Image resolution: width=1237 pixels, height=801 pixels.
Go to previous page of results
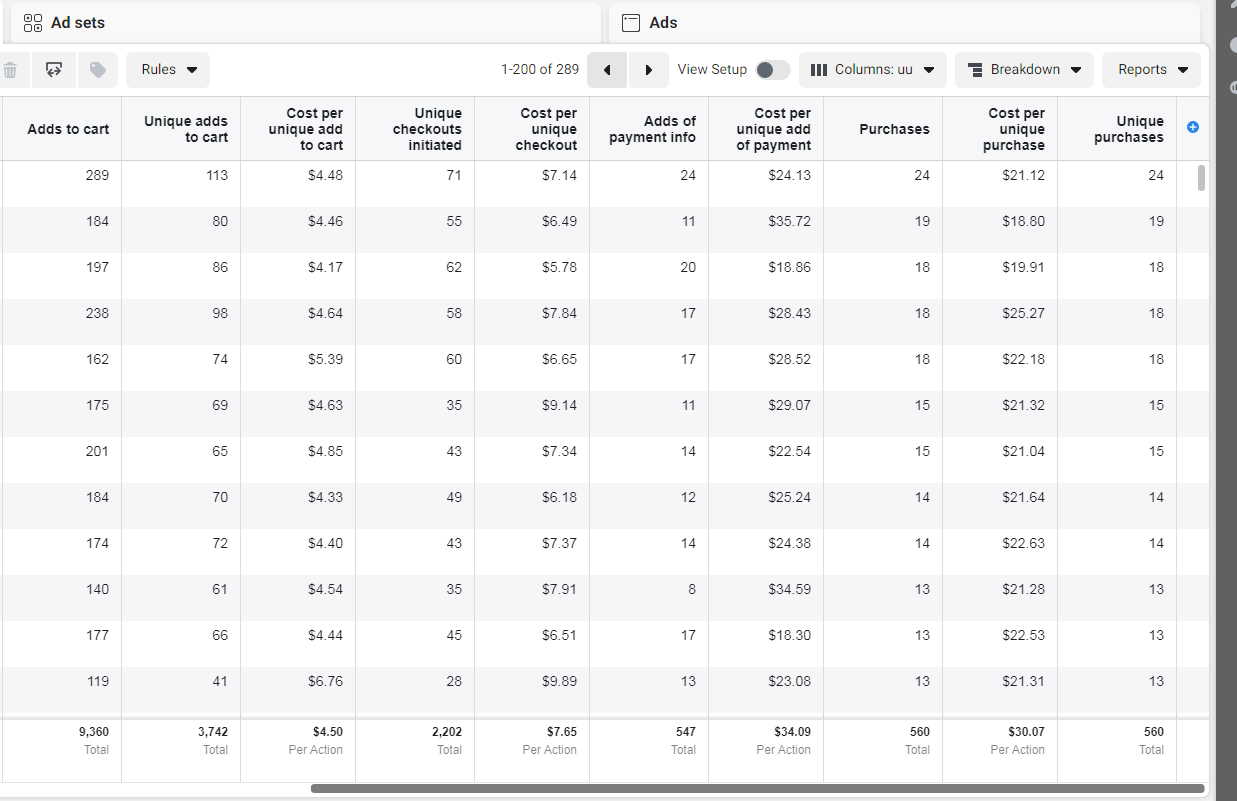pyautogui.click(x=607, y=70)
